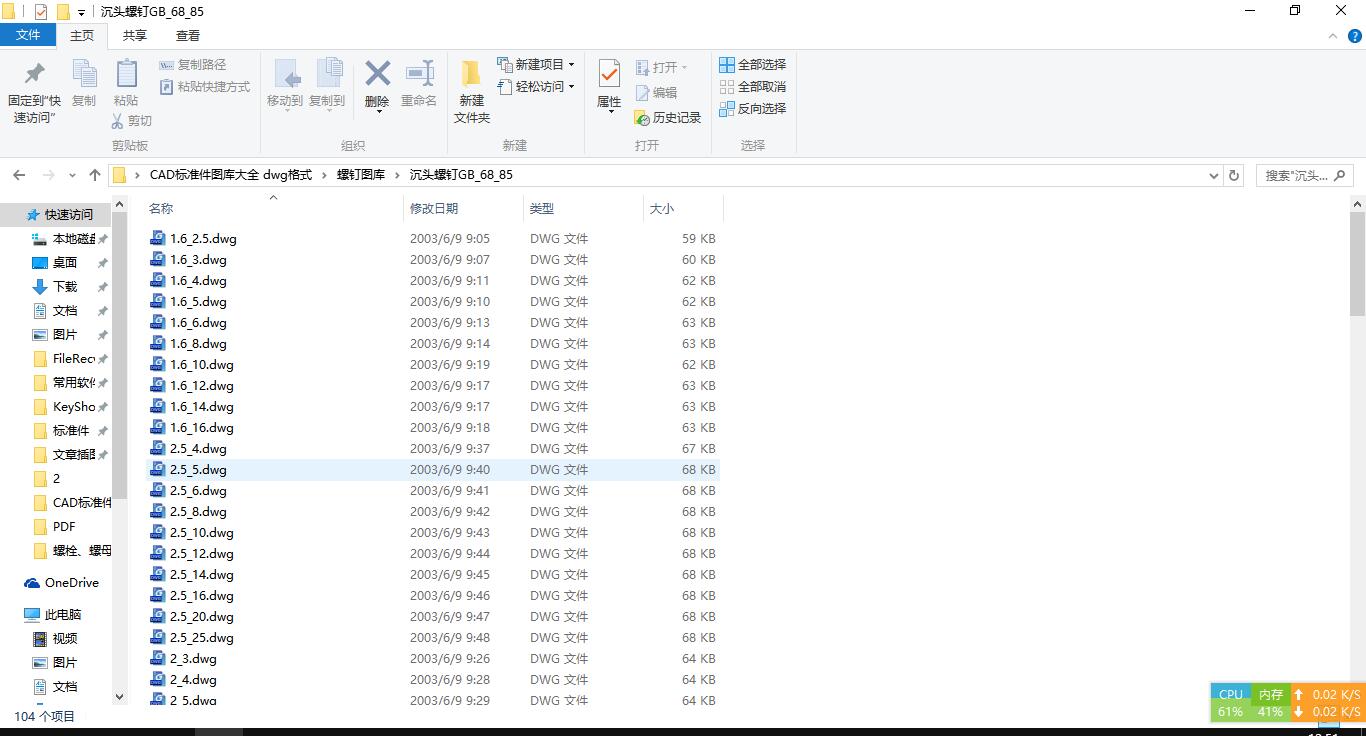Screen dimensions: 1366x736
Task: Click the search box field
Action: (1305, 175)
